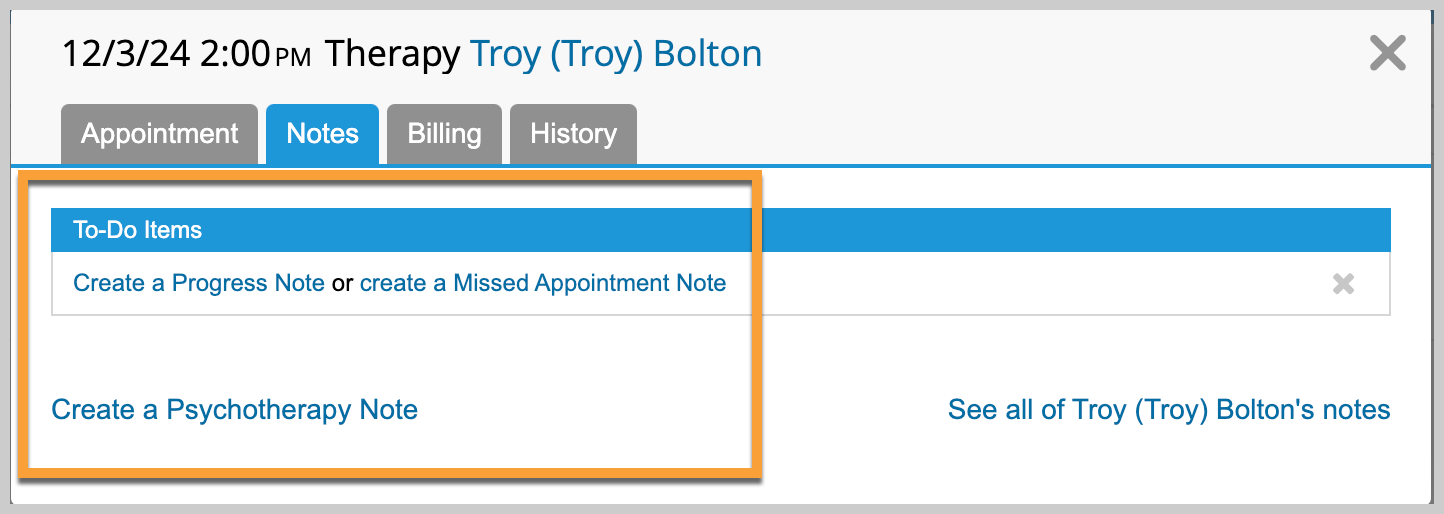1444x514 pixels.
Task: Create a Missed Appointment Note
Action: pyautogui.click(x=543, y=283)
